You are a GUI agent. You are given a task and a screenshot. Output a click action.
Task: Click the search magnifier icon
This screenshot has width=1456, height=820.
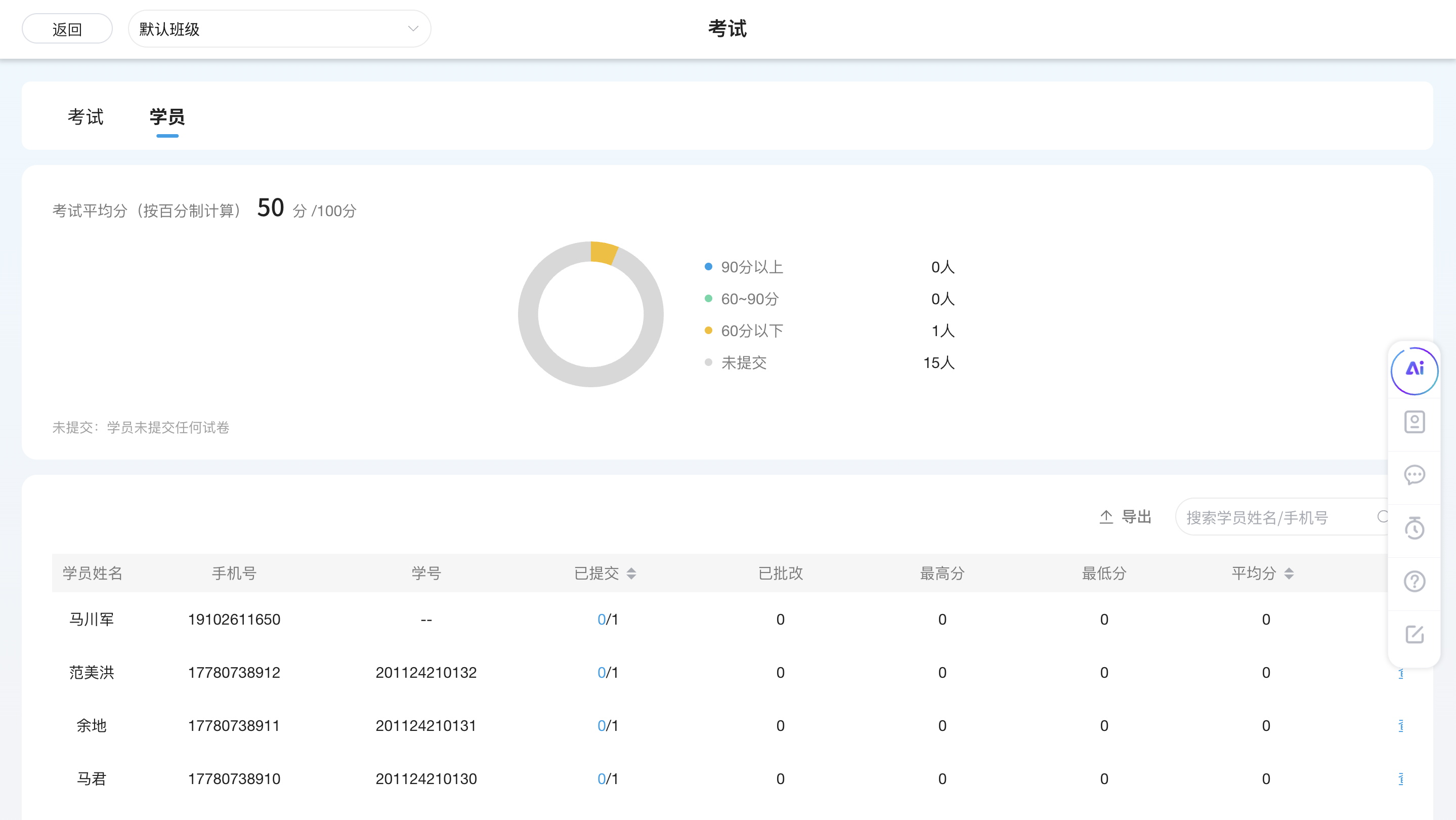point(1383,516)
